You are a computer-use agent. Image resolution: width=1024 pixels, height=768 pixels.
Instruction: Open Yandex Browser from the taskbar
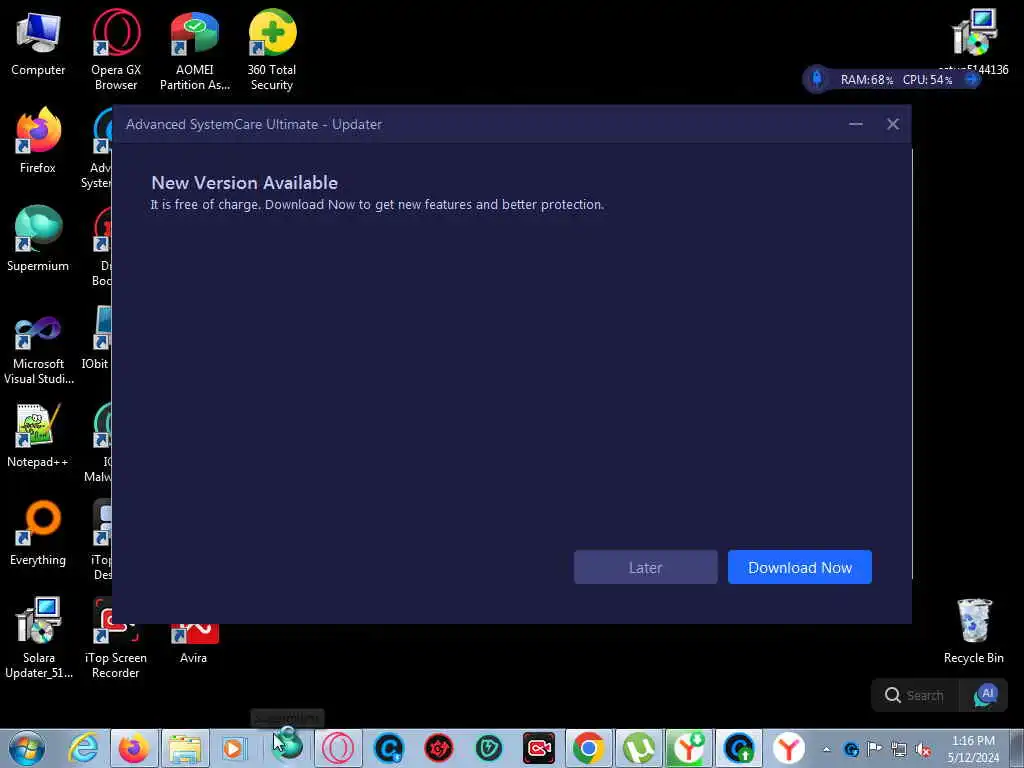tap(789, 748)
